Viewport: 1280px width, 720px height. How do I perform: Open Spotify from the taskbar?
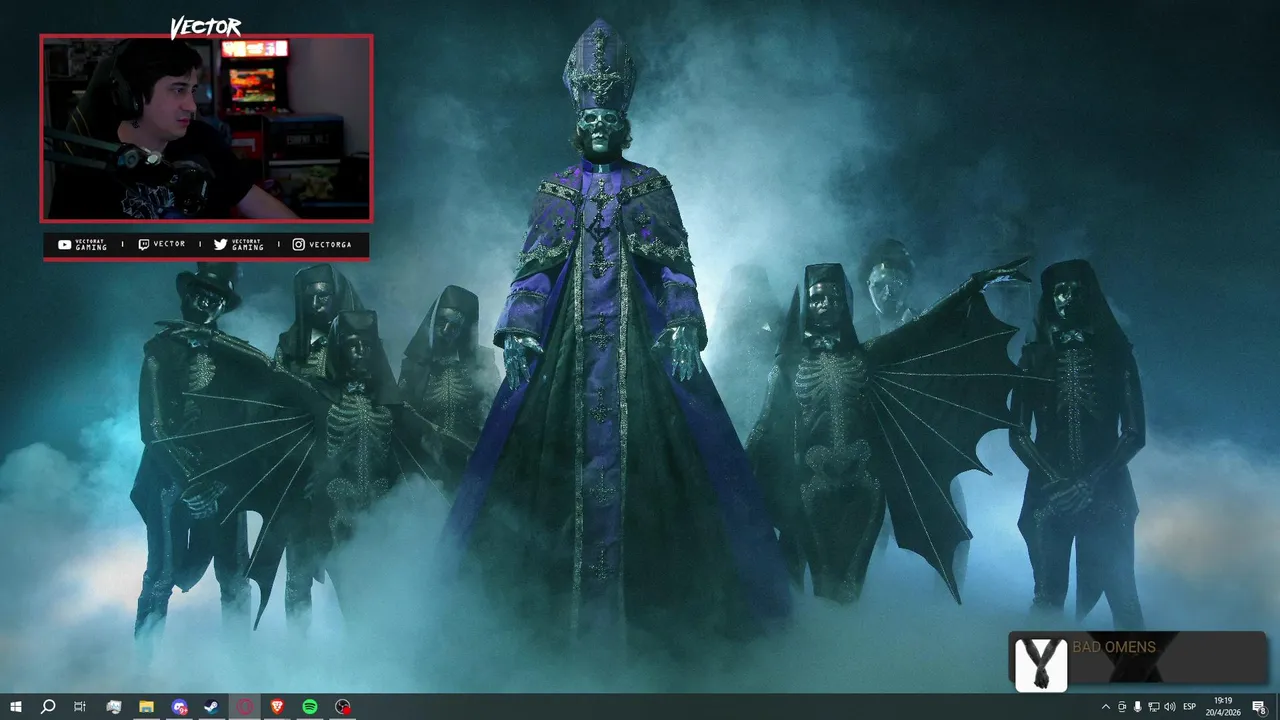(310, 707)
